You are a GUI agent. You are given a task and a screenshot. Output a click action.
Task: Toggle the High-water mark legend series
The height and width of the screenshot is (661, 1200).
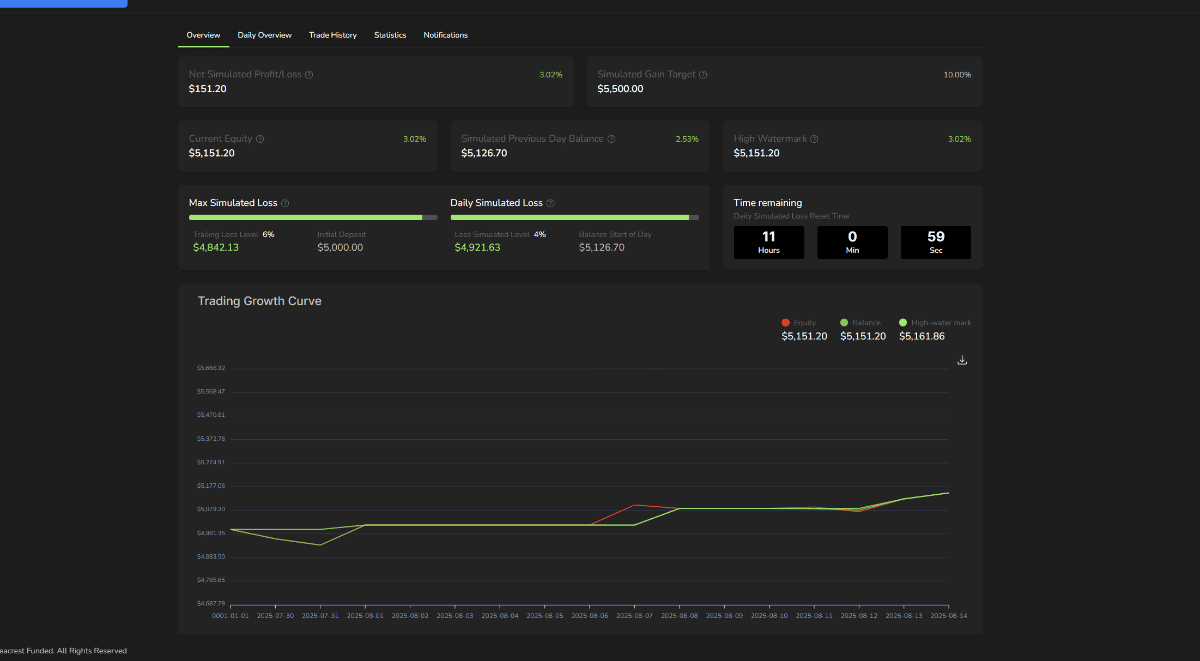tap(935, 323)
